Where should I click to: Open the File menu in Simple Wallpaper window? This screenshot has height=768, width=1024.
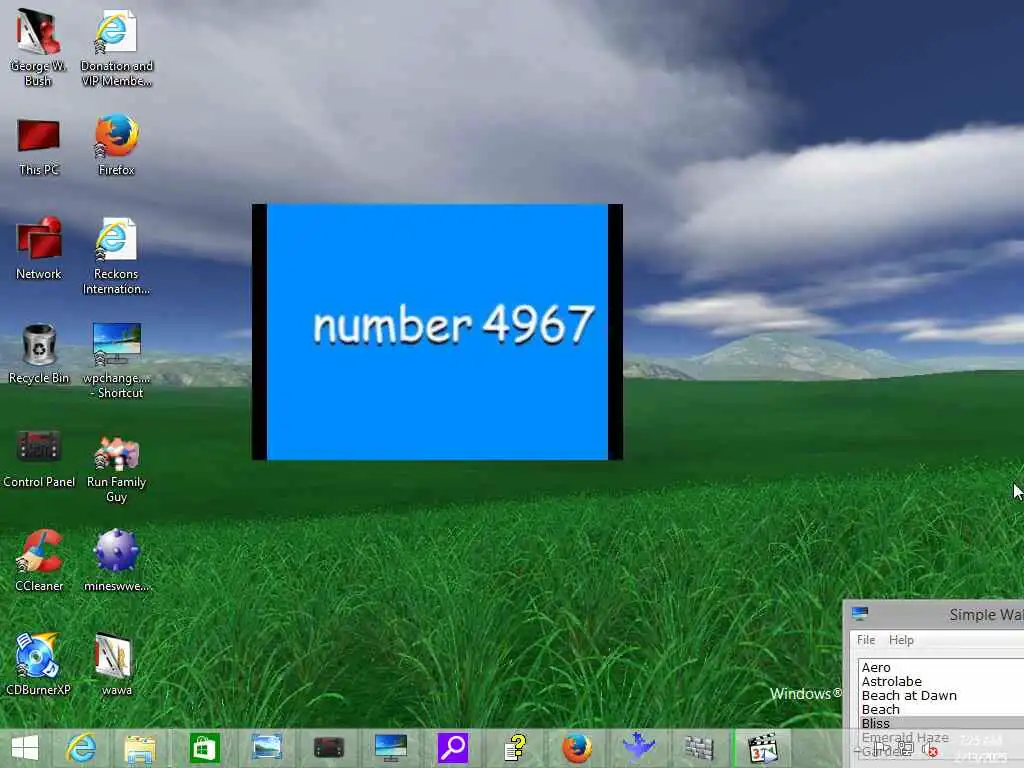point(866,640)
